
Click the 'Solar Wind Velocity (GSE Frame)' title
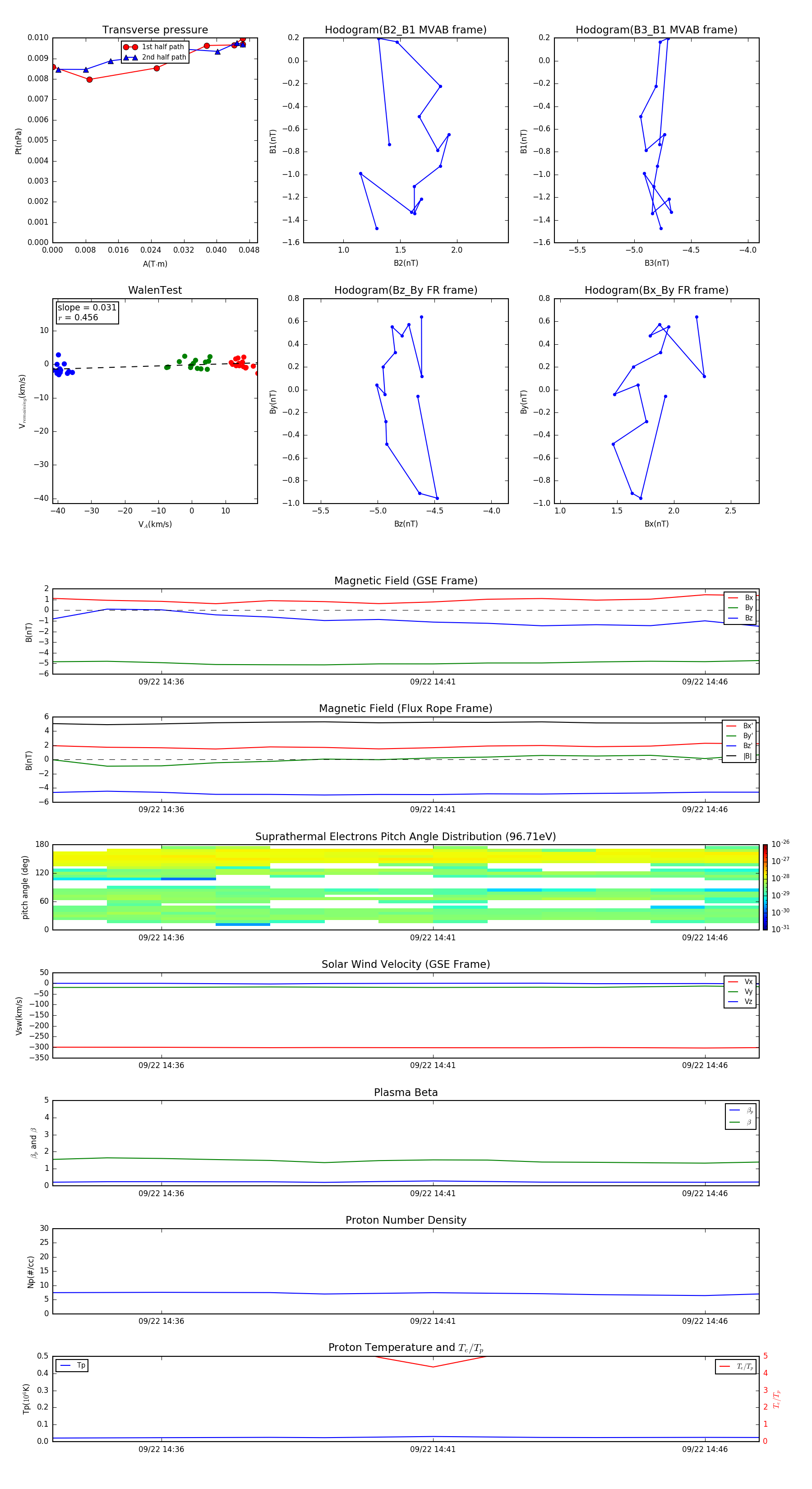[406, 965]
